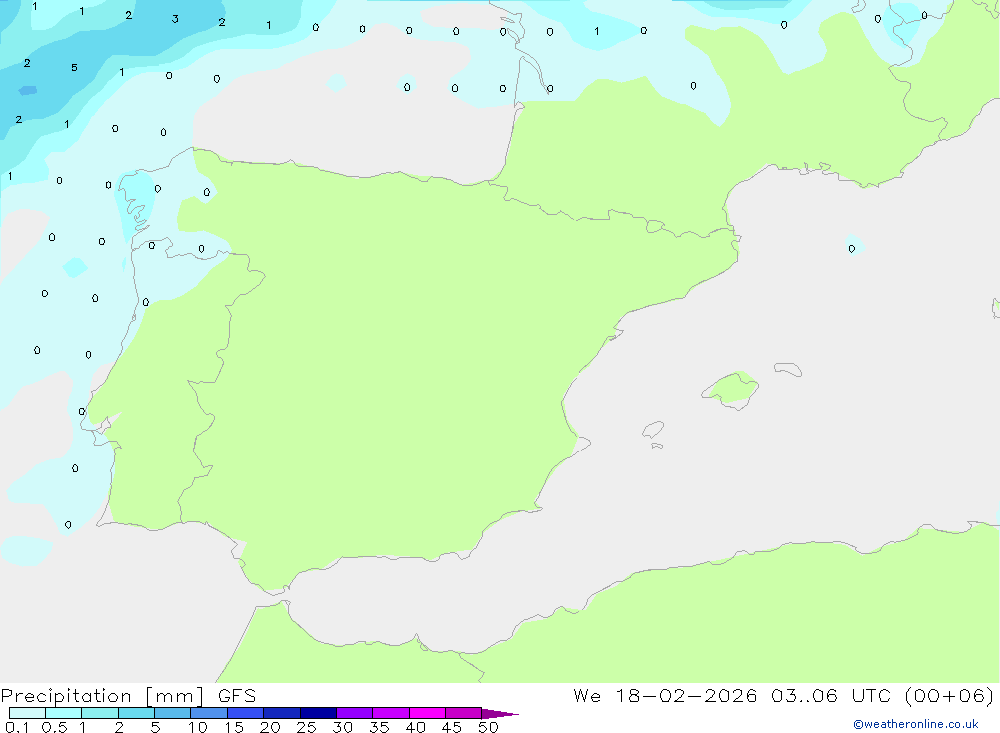The width and height of the screenshot is (1000, 733).
Task: Click the 0.1–0.5 mm legend swatch
Action: [x=27, y=713]
